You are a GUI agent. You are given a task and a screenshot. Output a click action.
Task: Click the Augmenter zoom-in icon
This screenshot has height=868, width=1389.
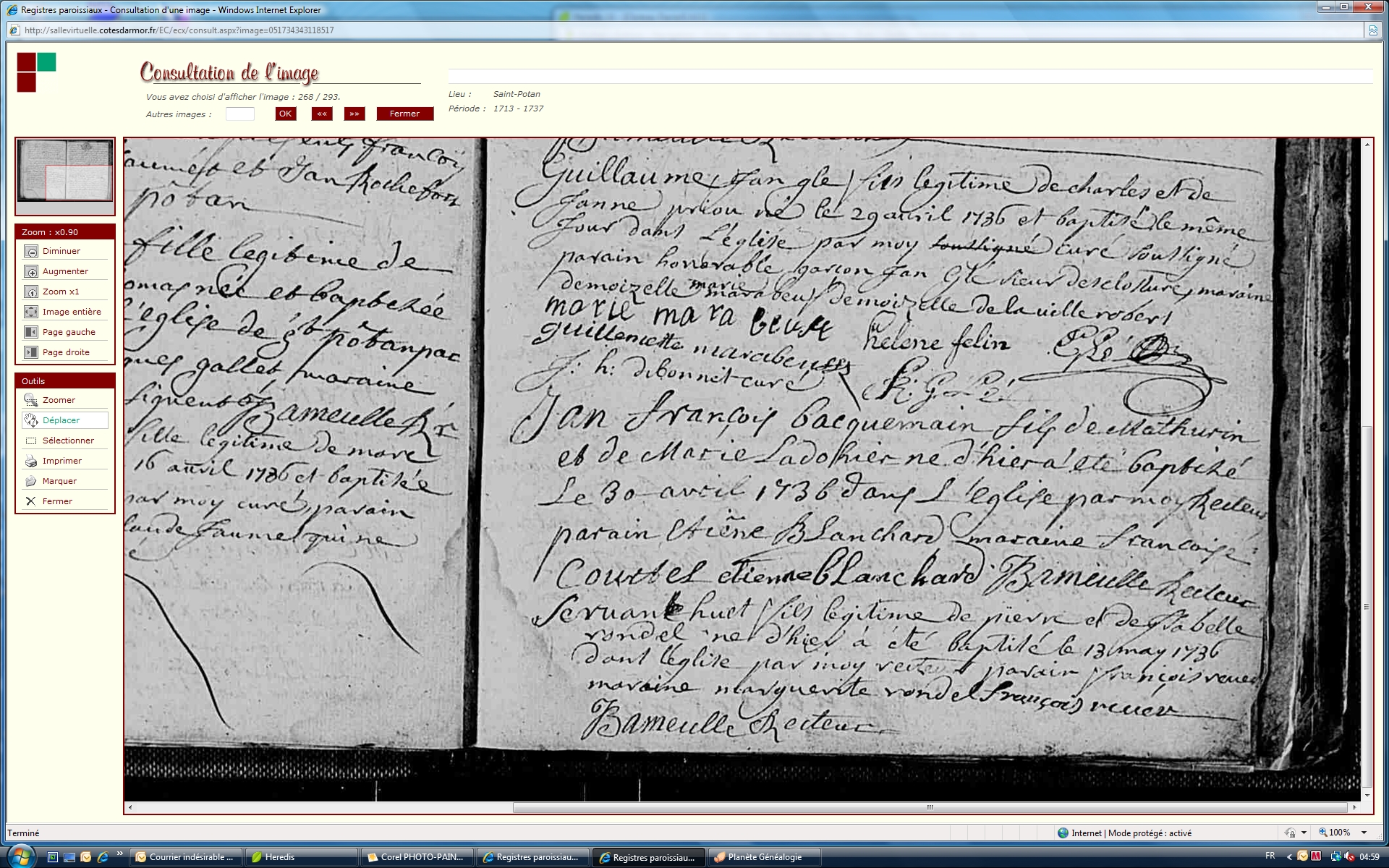[31, 271]
